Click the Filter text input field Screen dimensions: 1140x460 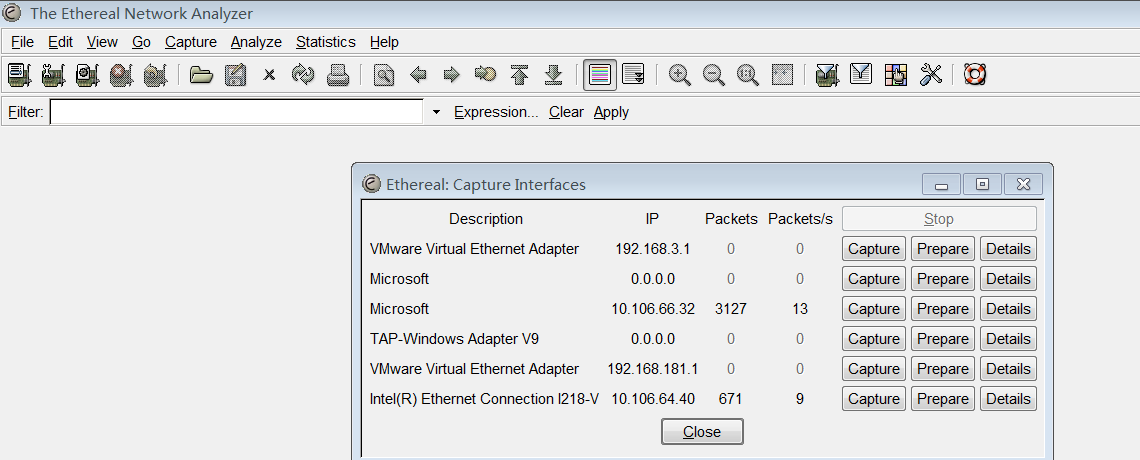pos(236,112)
